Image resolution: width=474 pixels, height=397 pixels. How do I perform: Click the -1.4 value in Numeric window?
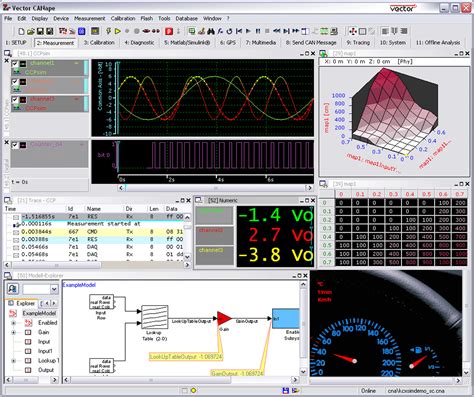click(260, 216)
